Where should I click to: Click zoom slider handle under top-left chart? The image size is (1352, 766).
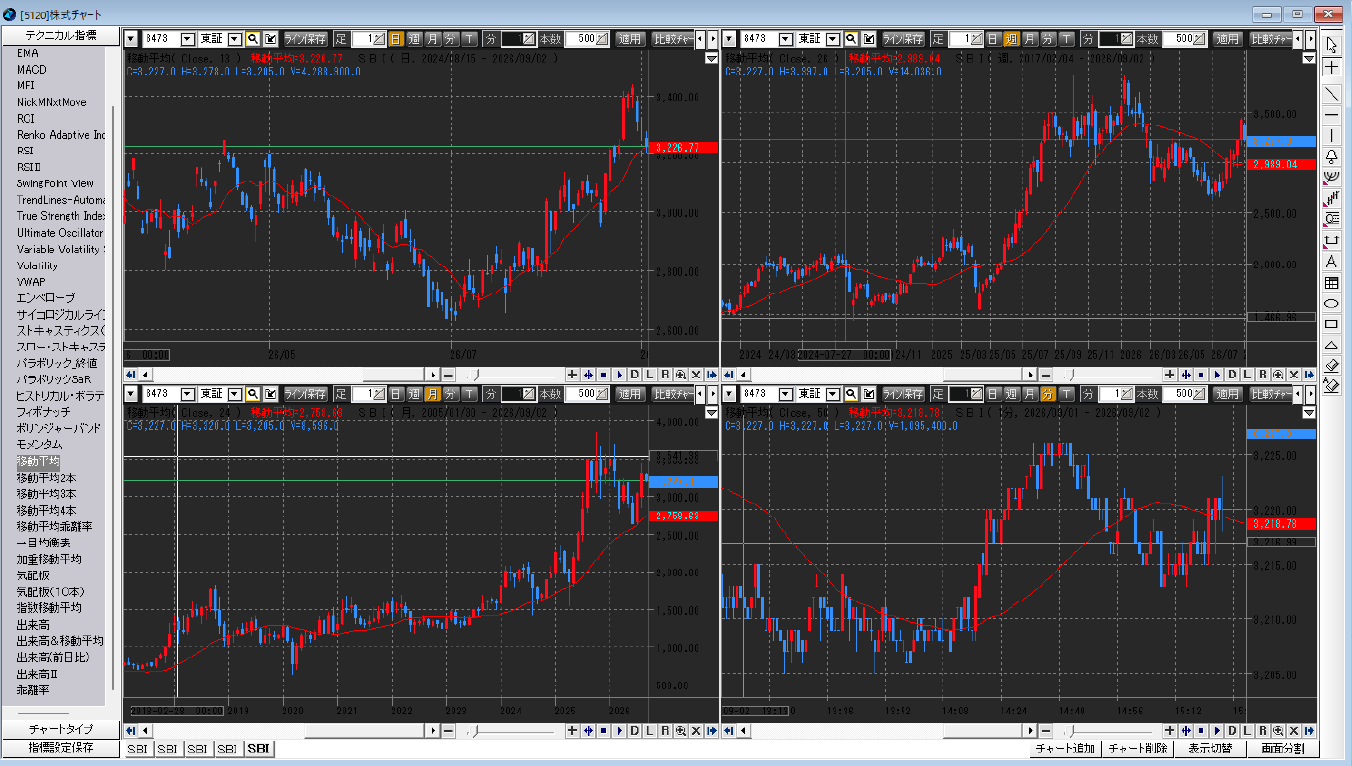click(x=476, y=374)
